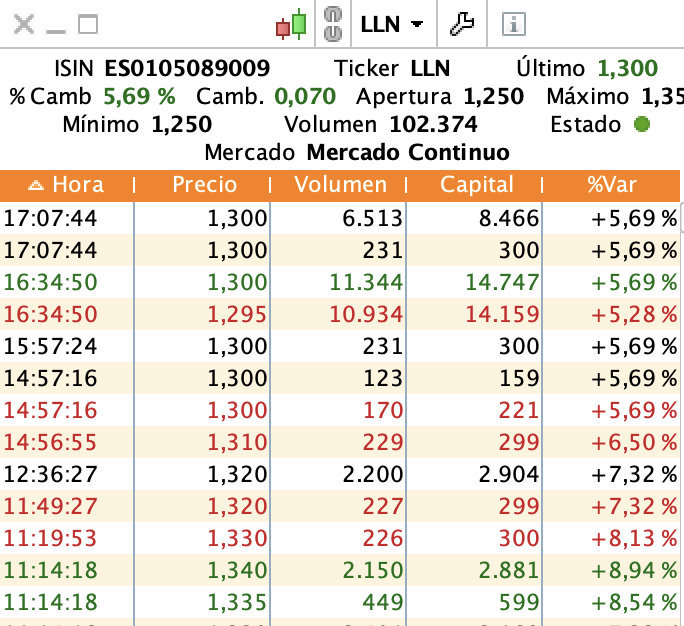The image size is (684, 626).
Task: Click the ISIN value ES0105089009
Action: pos(187,68)
